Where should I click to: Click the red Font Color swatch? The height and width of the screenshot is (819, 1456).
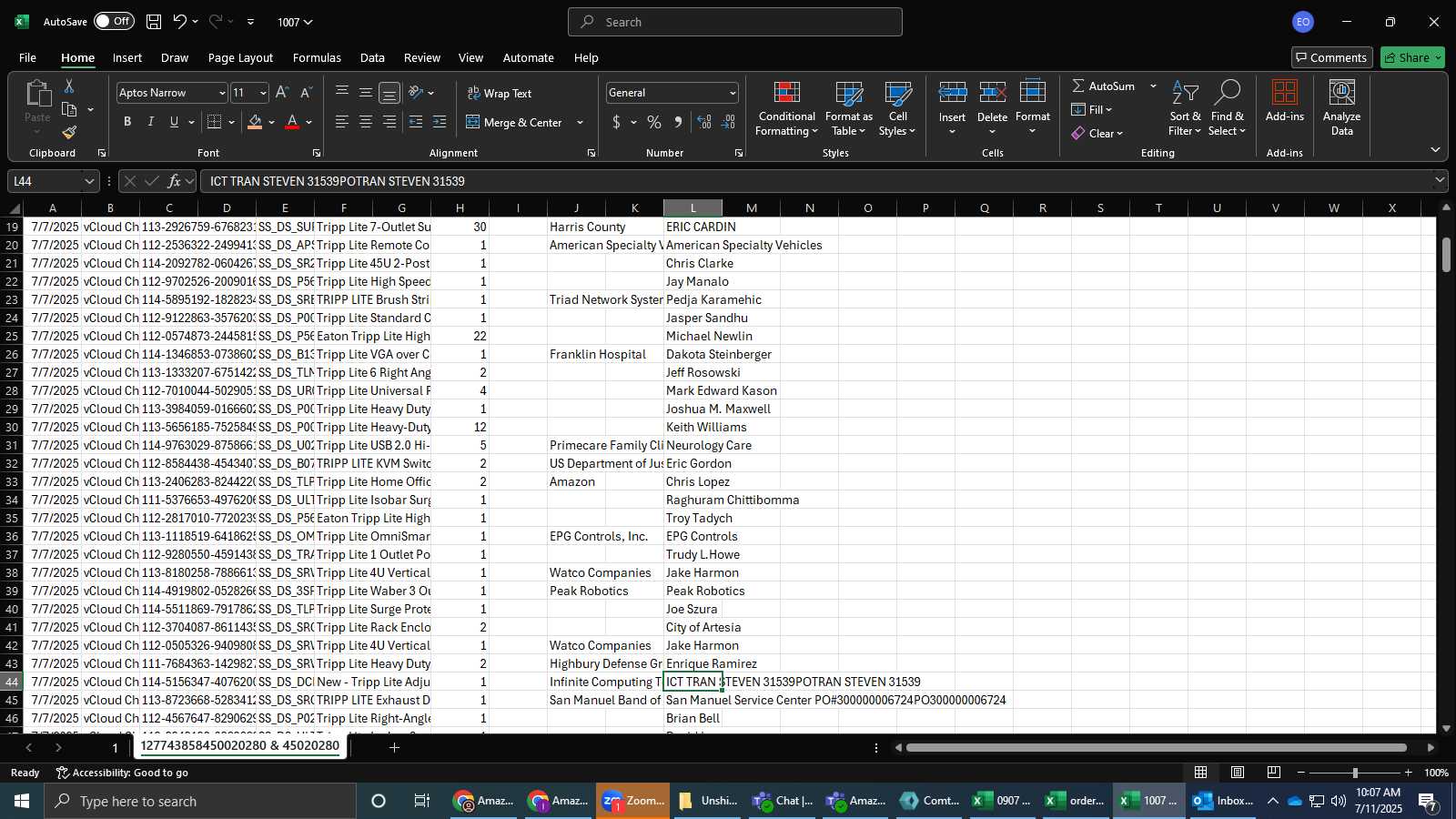292,122
